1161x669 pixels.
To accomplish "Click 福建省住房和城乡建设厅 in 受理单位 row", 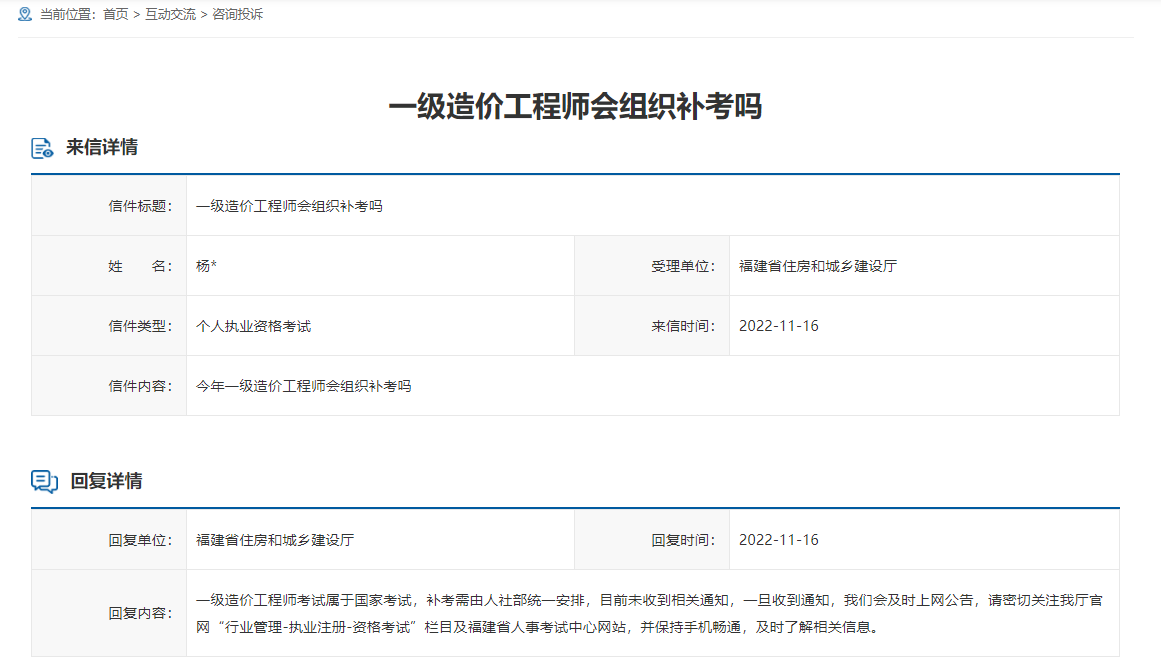I will click(818, 266).
